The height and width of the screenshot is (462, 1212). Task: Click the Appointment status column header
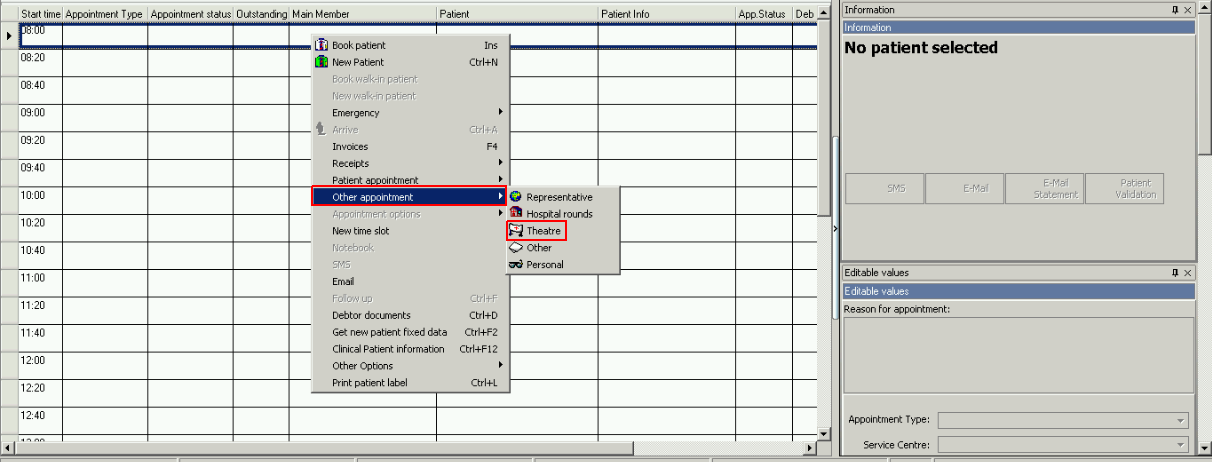click(191, 15)
